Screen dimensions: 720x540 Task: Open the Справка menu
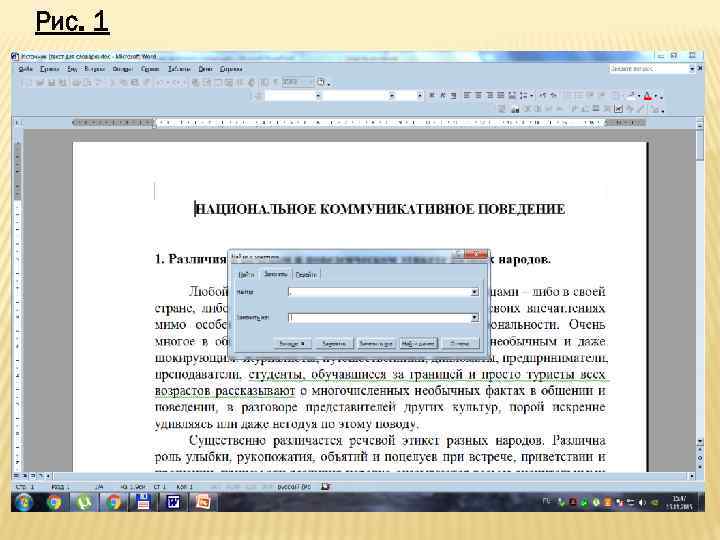tap(231, 69)
